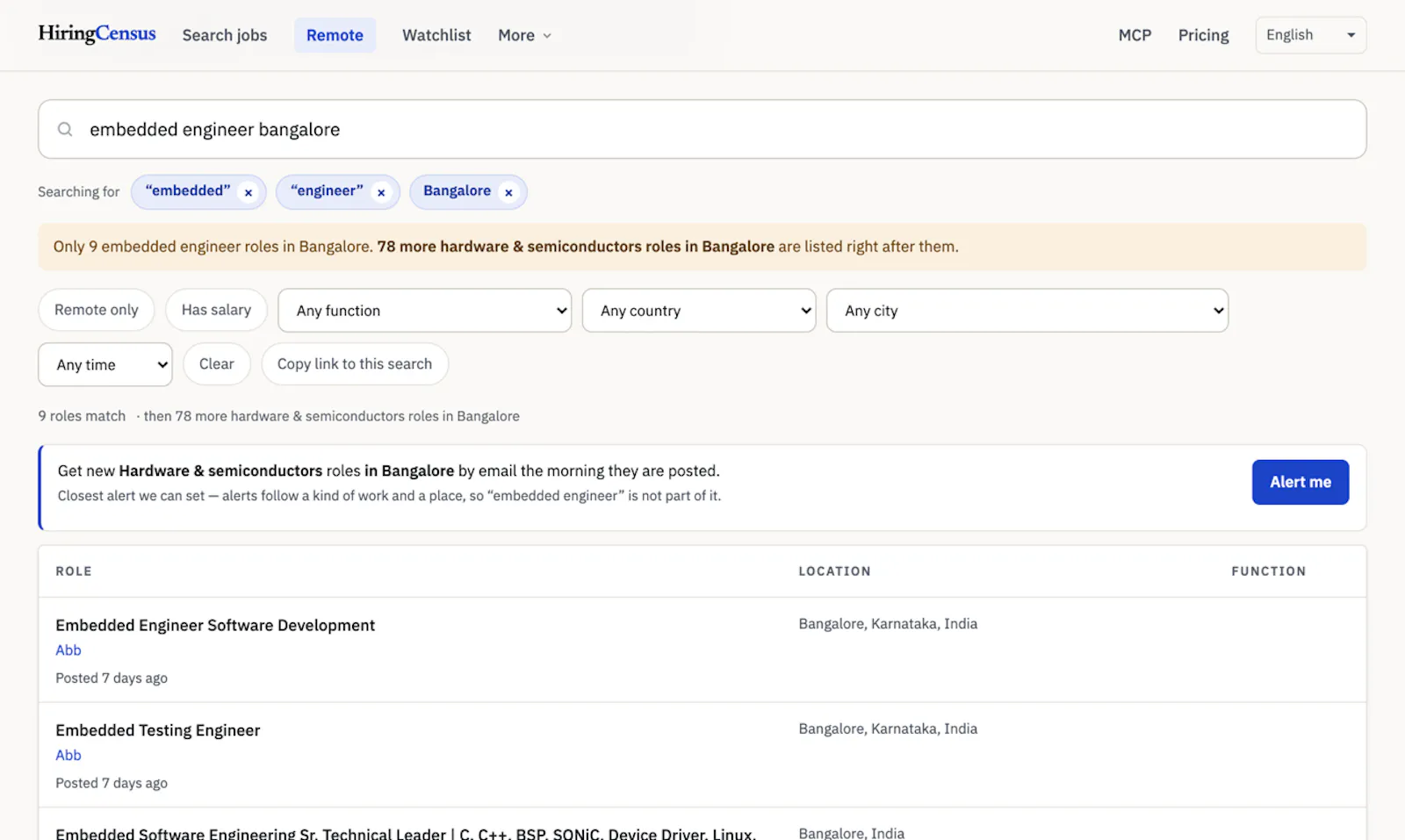Screen dimensions: 1405x840
Task: Open the Any city dropdown
Action: pyautogui.click(x=1027, y=311)
